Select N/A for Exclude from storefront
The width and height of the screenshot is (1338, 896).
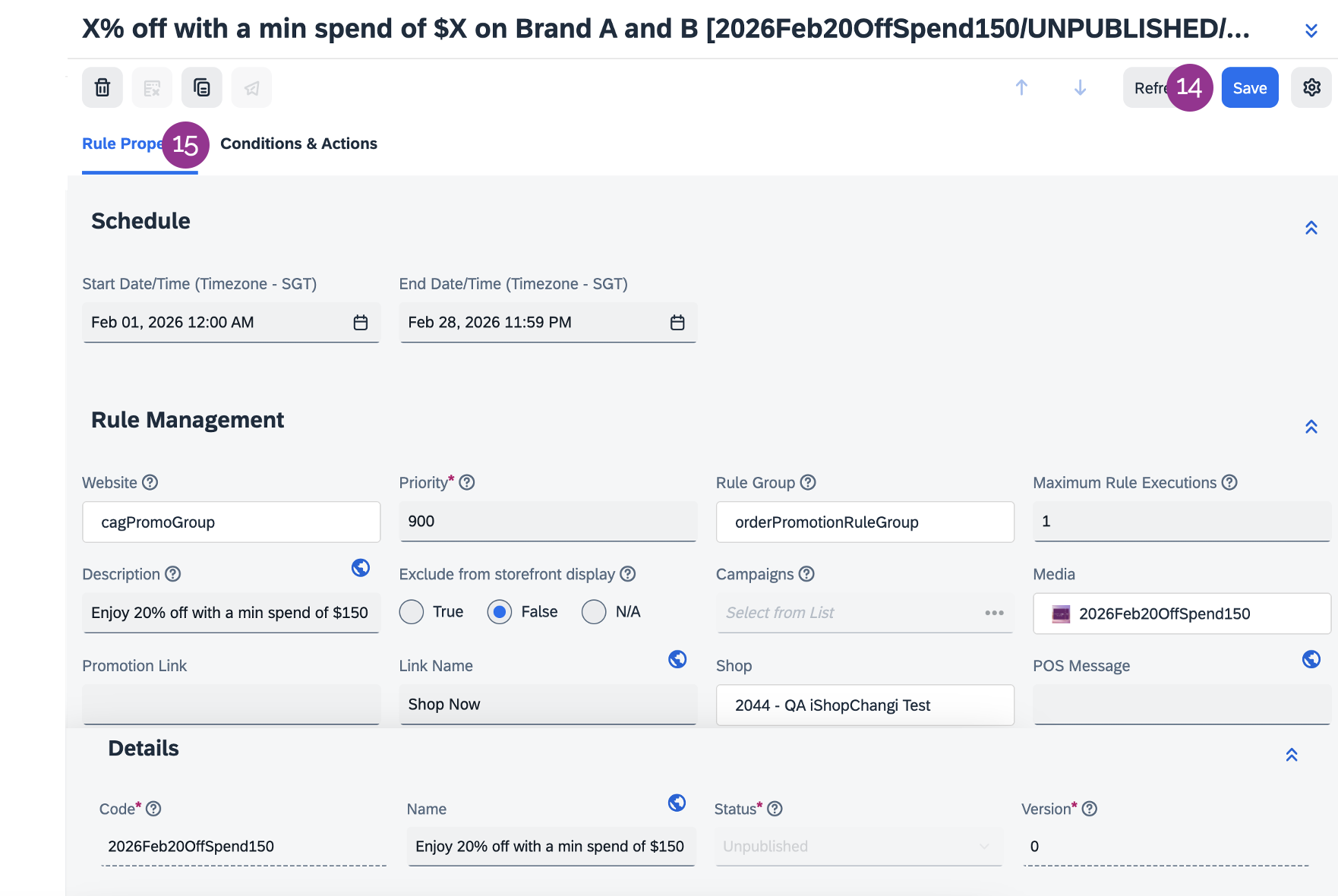(594, 612)
